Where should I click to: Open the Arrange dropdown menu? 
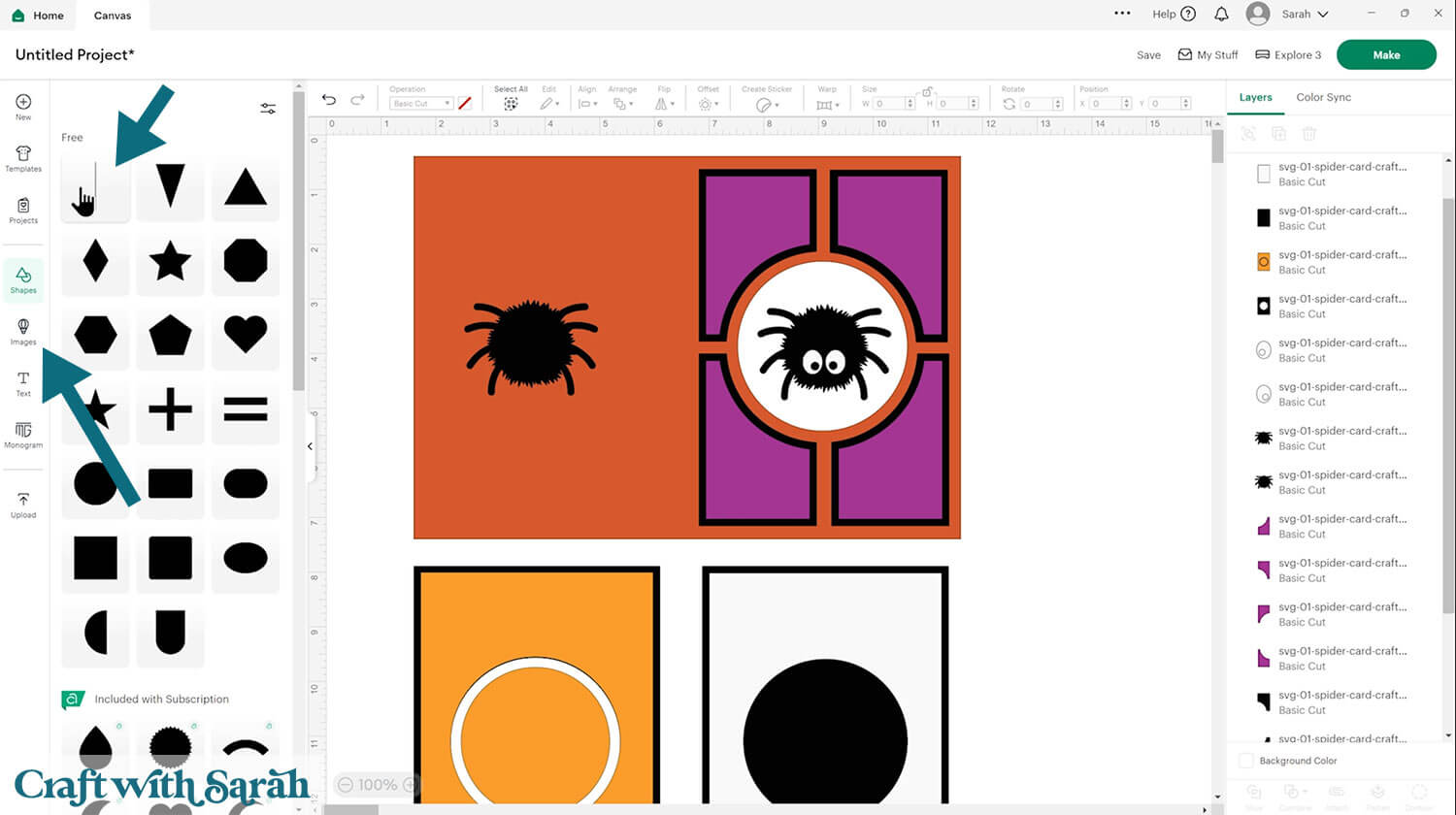click(622, 103)
